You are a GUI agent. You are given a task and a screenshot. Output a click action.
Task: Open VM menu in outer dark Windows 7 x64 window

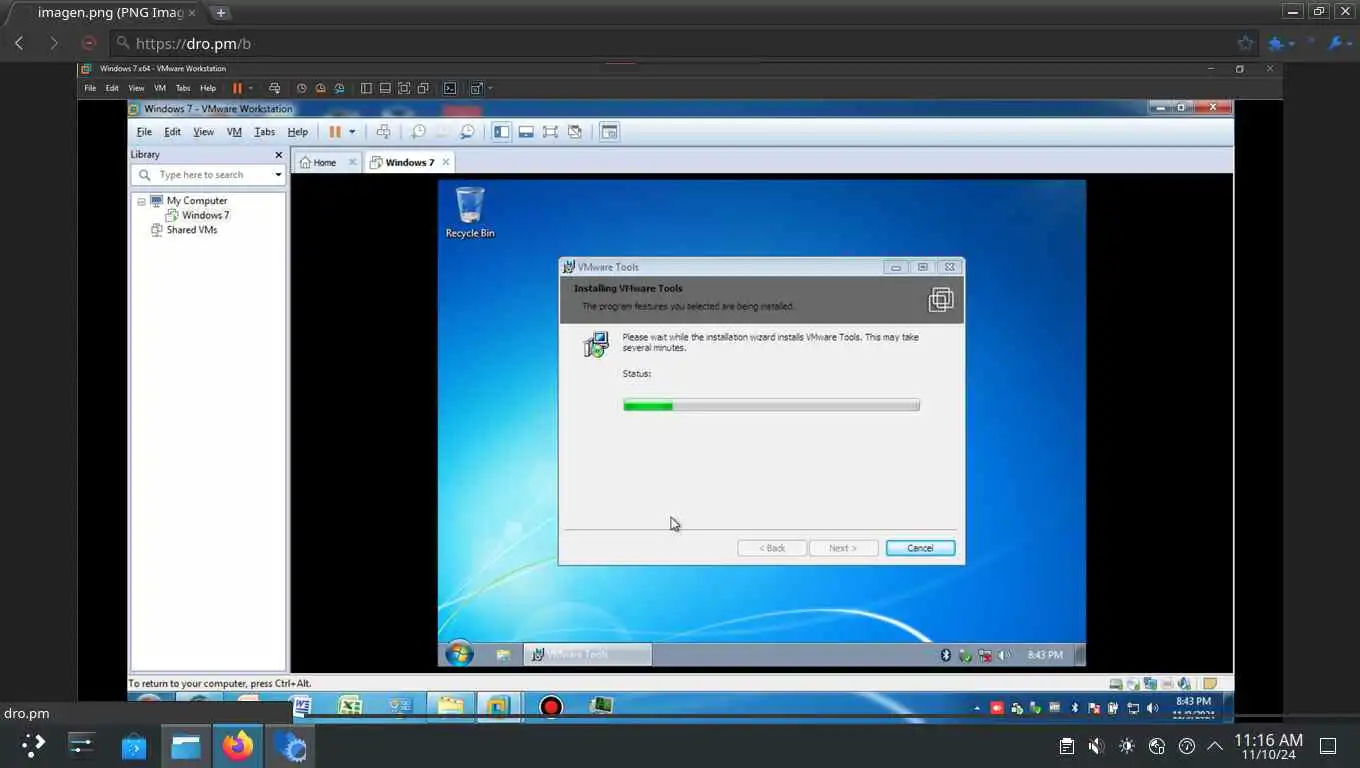(160, 88)
